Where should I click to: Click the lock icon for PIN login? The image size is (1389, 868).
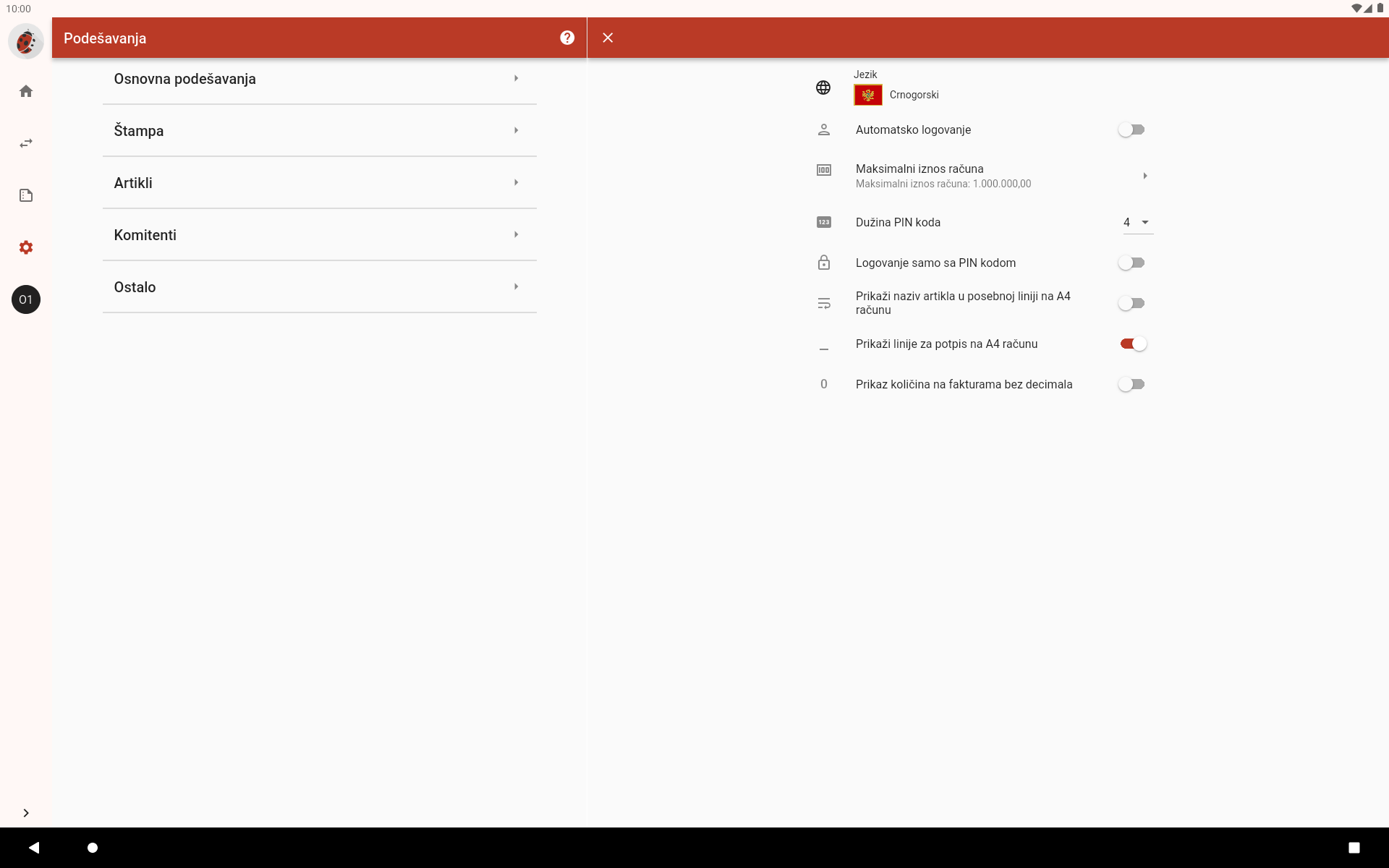[x=824, y=263]
